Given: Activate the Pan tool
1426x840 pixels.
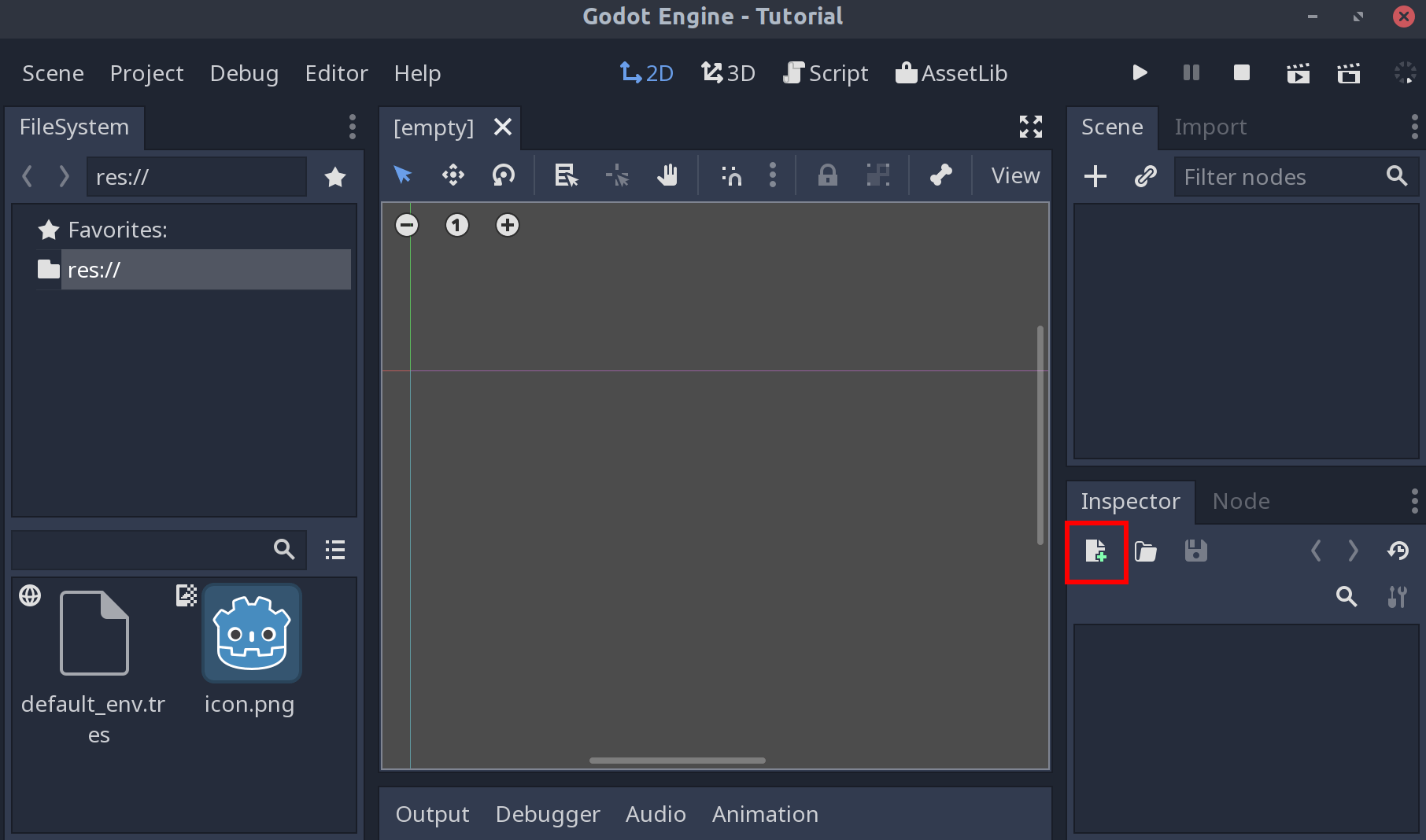Looking at the screenshot, I should point(667,175).
